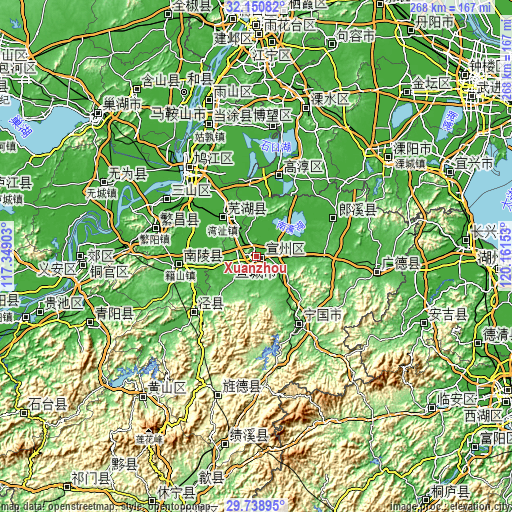This screenshot has height=512, width=512.
Task: Click the square city marker beside 广德县
Action: pyautogui.click(x=377, y=272)
